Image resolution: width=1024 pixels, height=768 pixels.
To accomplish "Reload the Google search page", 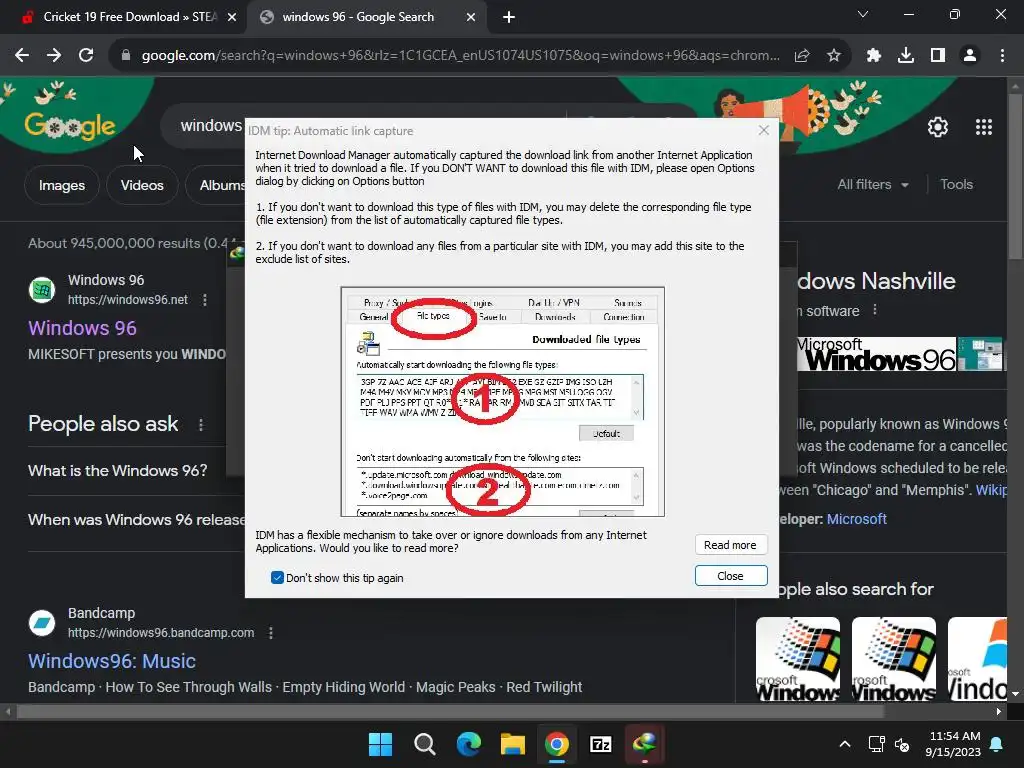I will (86, 56).
